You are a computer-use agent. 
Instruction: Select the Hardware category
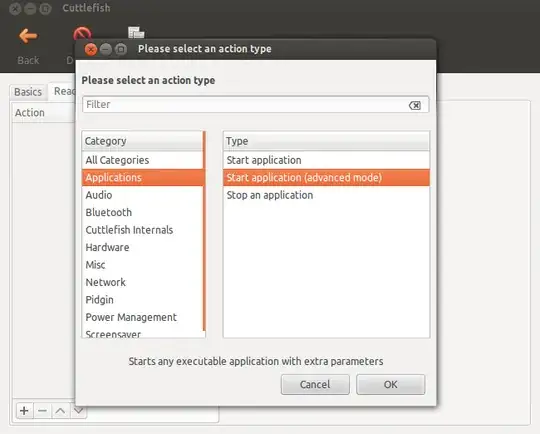pyautogui.click(x=143, y=247)
